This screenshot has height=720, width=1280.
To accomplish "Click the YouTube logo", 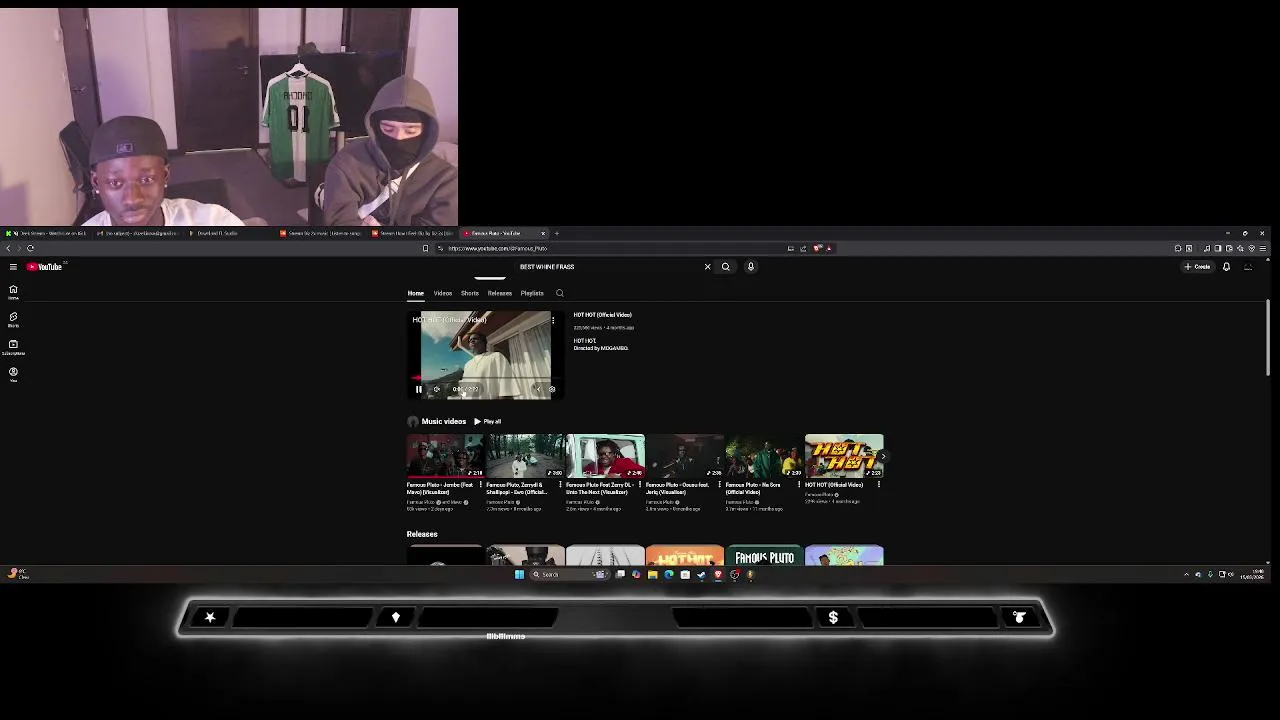I will (45, 267).
